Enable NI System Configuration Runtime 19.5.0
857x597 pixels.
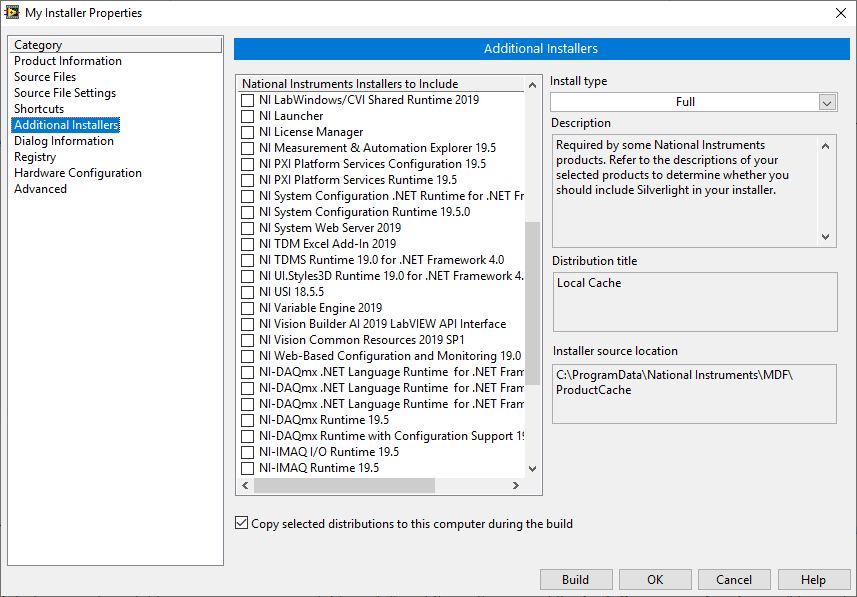tap(248, 212)
